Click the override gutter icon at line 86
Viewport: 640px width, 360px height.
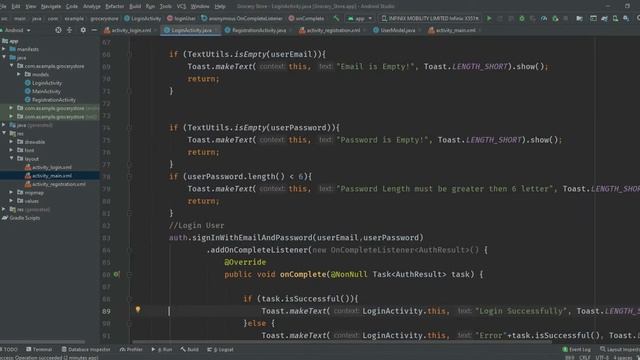click(x=116, y=274)
